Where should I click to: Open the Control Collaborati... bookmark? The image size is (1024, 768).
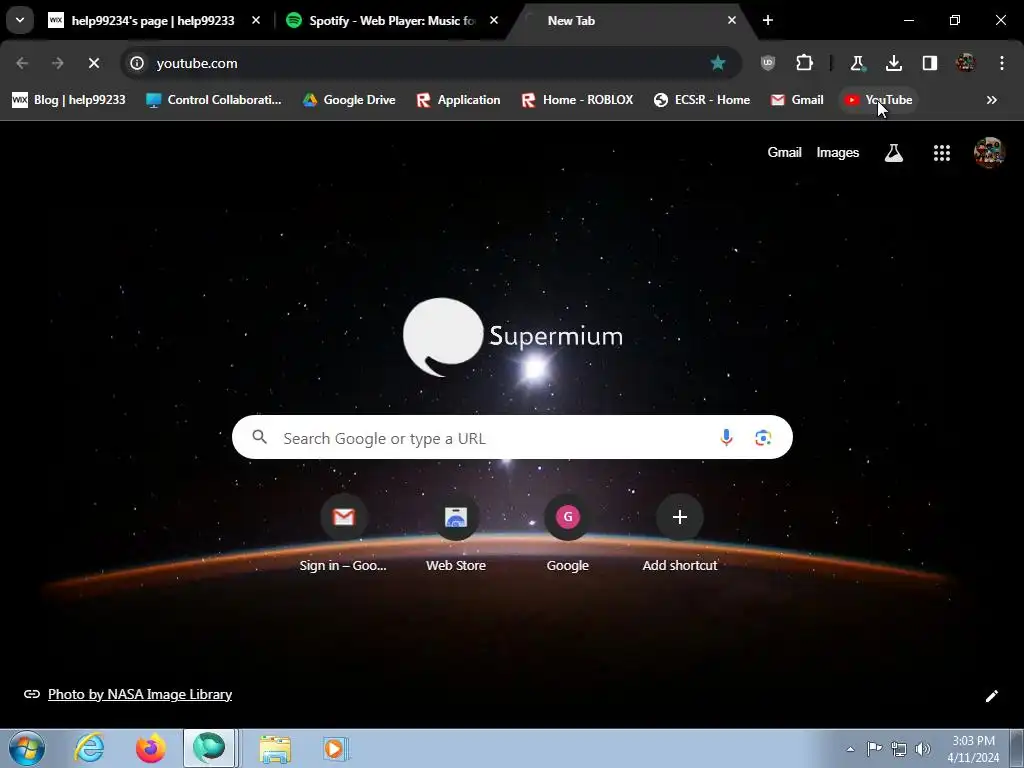pos(214,100)
